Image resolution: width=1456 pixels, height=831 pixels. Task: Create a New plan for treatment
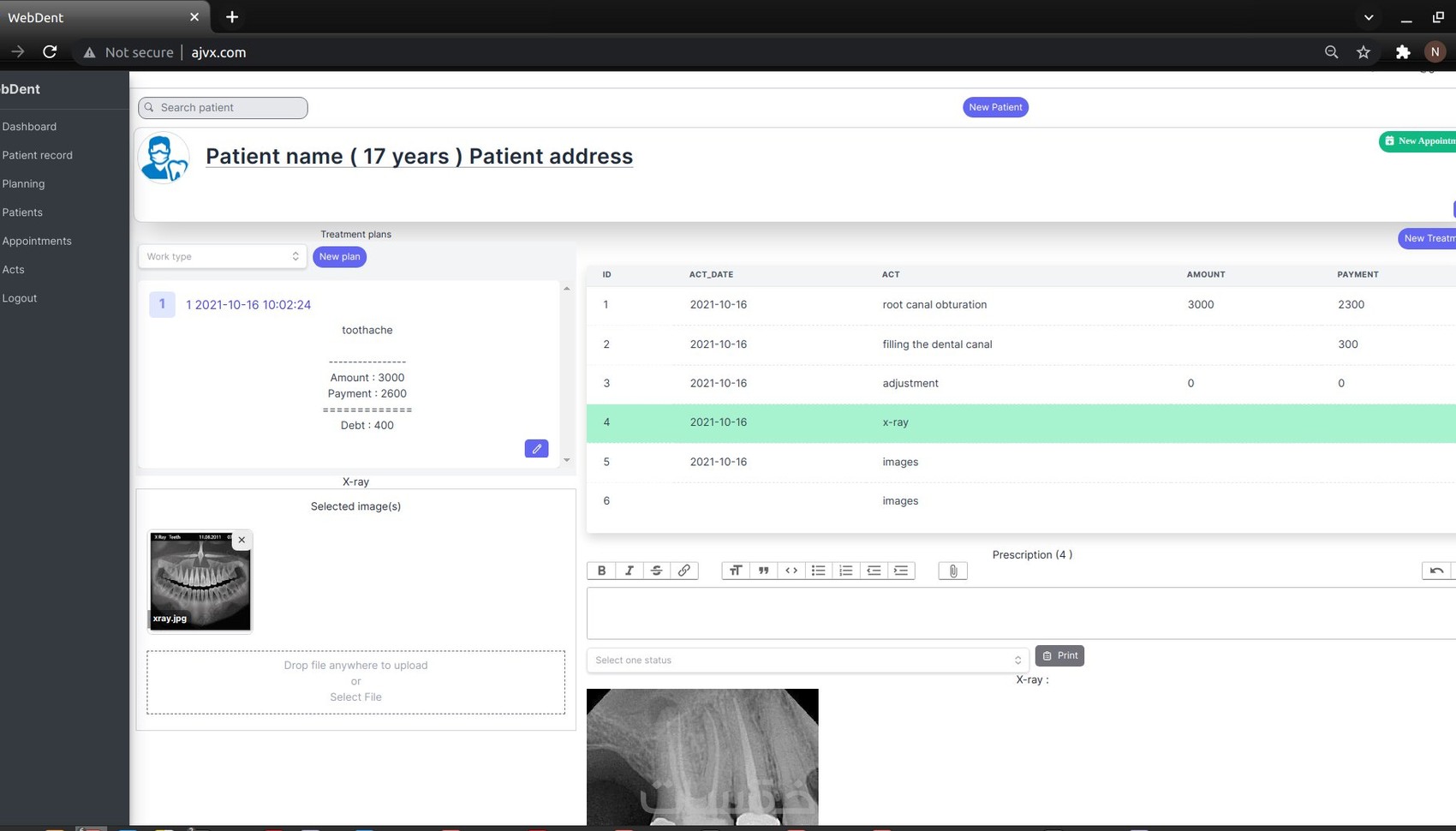tap(339, 256)
